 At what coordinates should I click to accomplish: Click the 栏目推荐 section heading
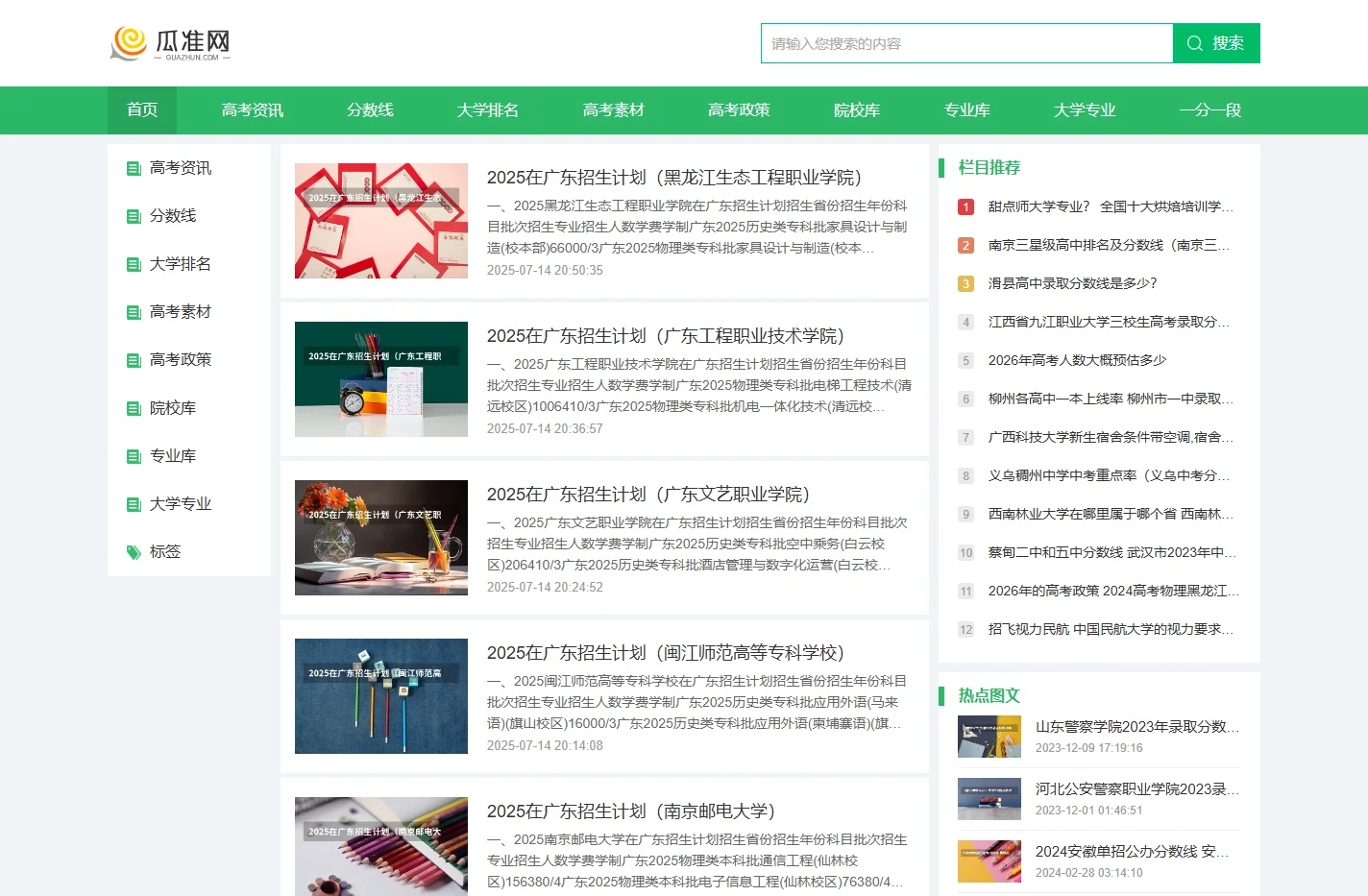click(x=989, y=168)
